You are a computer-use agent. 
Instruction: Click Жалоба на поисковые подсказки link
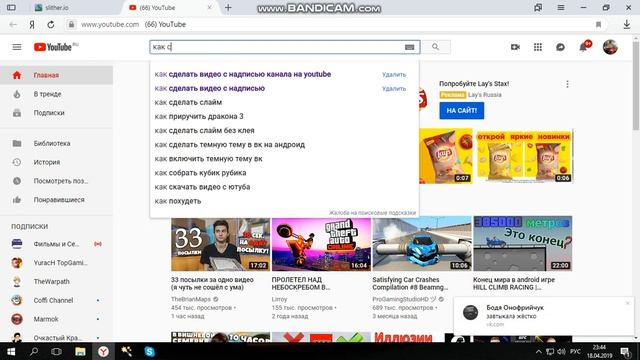pos(372,213)
